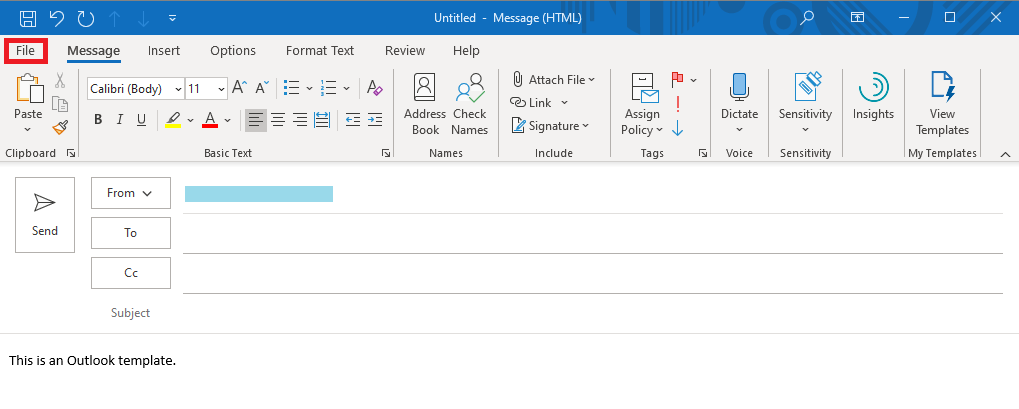Clear all formatting
The width and height of the screenshot is (1019, 409).
(374, 88)
